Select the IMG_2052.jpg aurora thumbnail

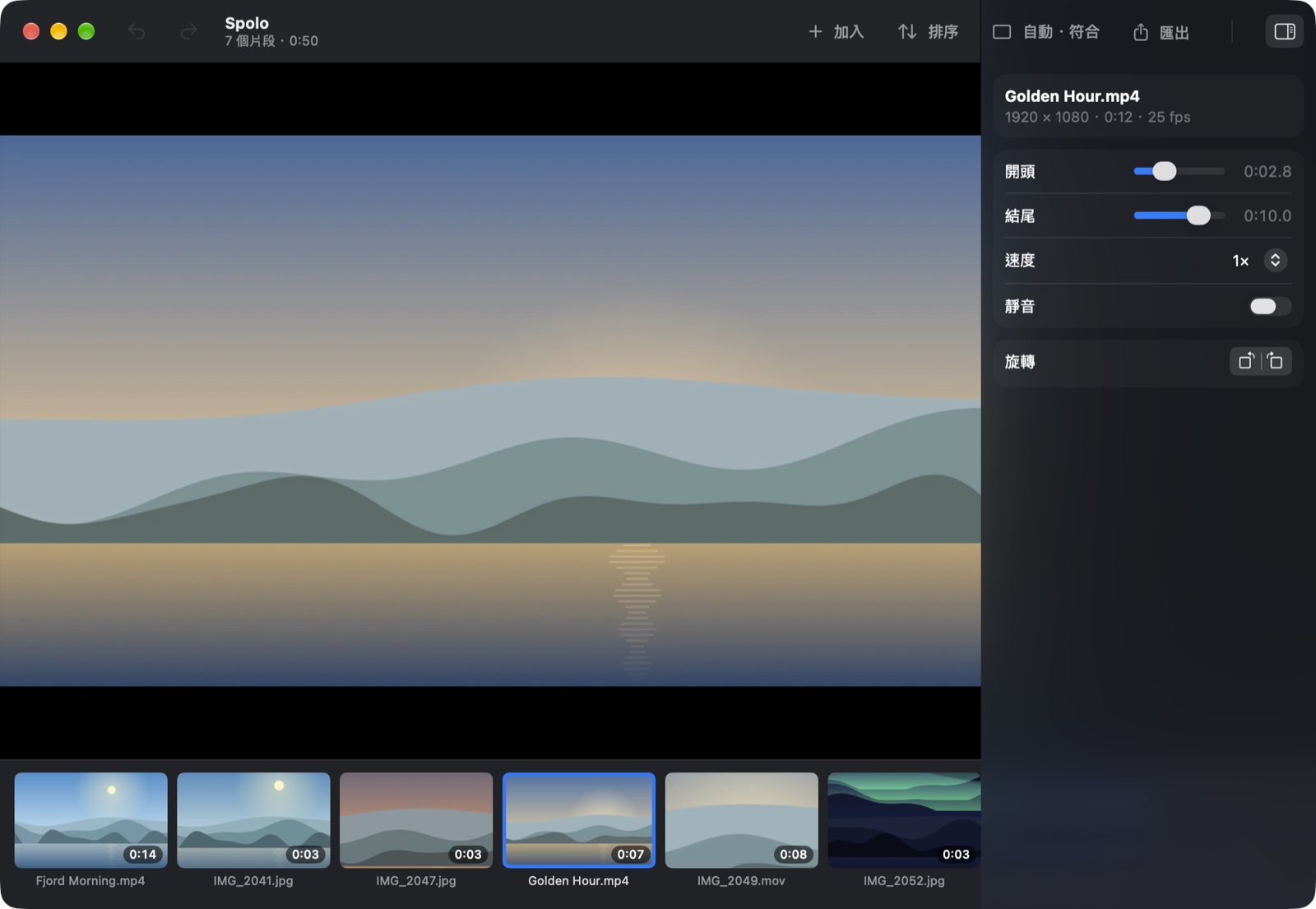pyautogui.click(x=904, y=820)
